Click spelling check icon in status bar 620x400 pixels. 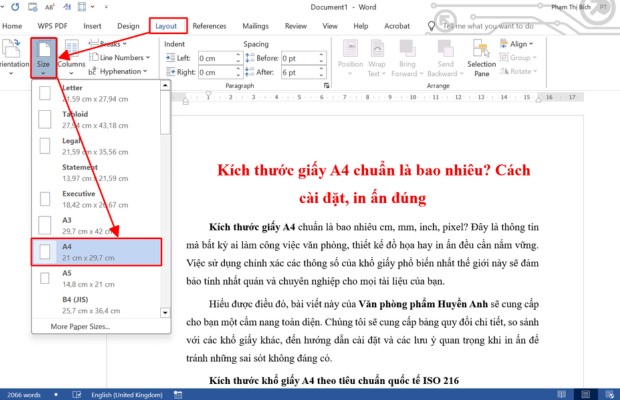click(77, 394)
